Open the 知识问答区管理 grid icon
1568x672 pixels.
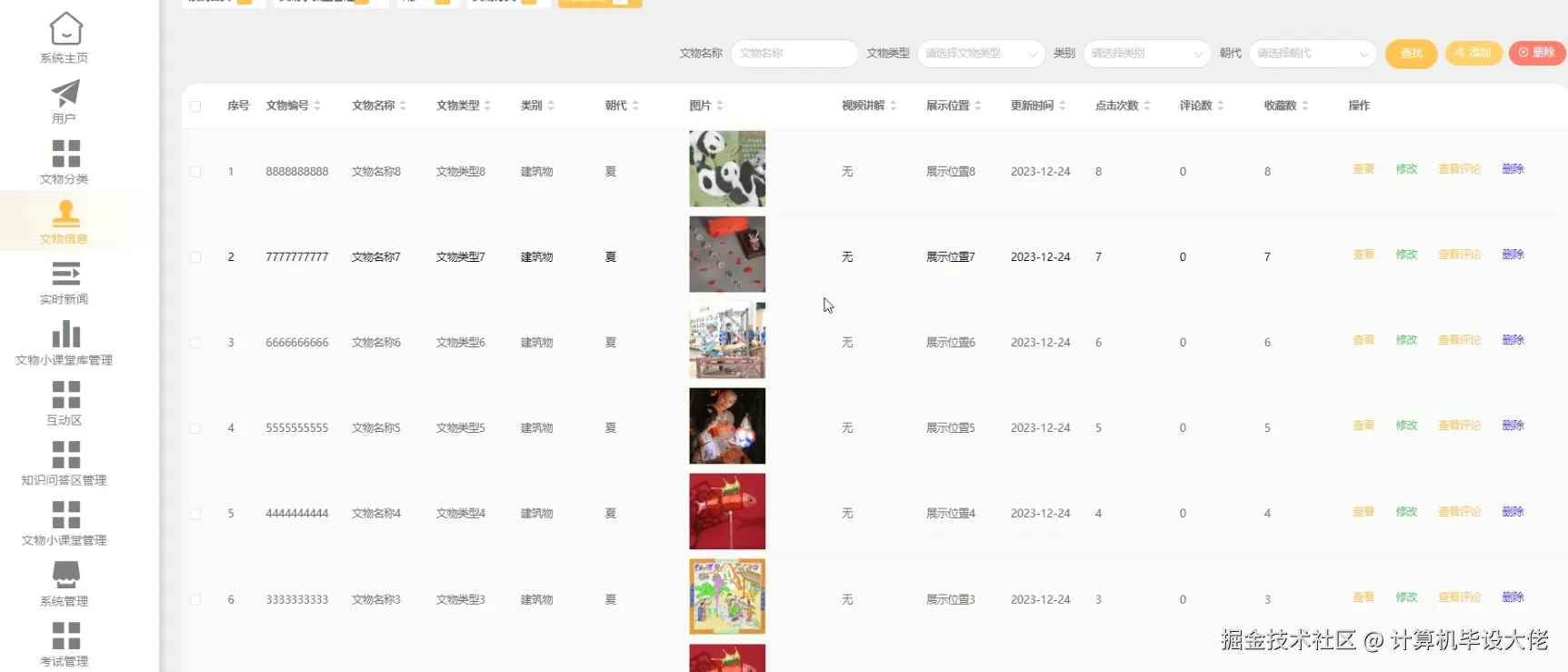tap(65, 455)
